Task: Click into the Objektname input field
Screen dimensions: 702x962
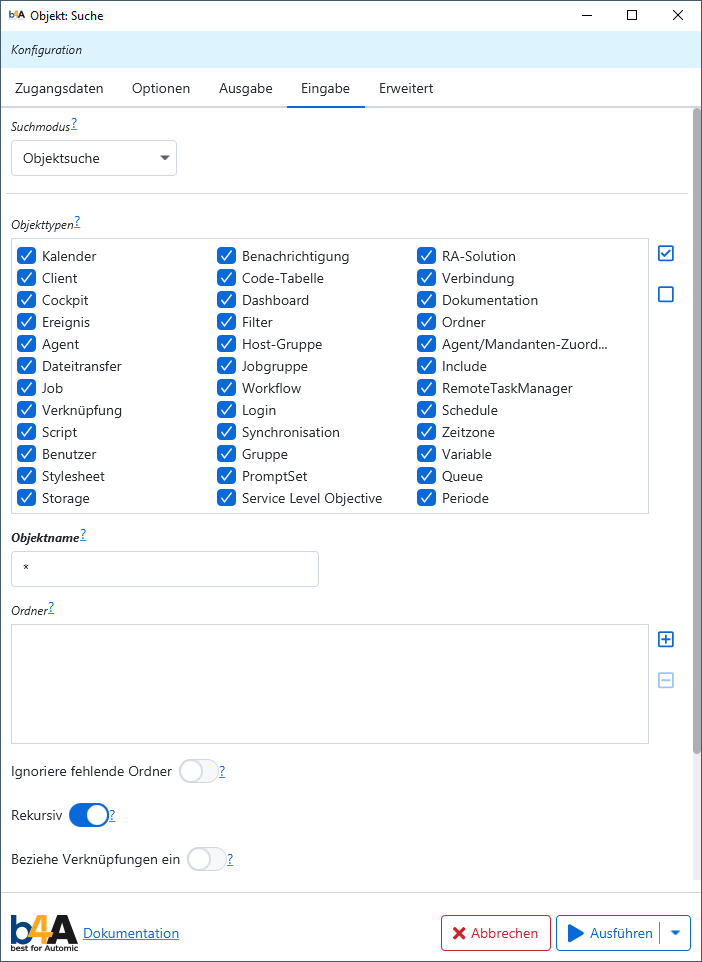Action: click(165, 569)
